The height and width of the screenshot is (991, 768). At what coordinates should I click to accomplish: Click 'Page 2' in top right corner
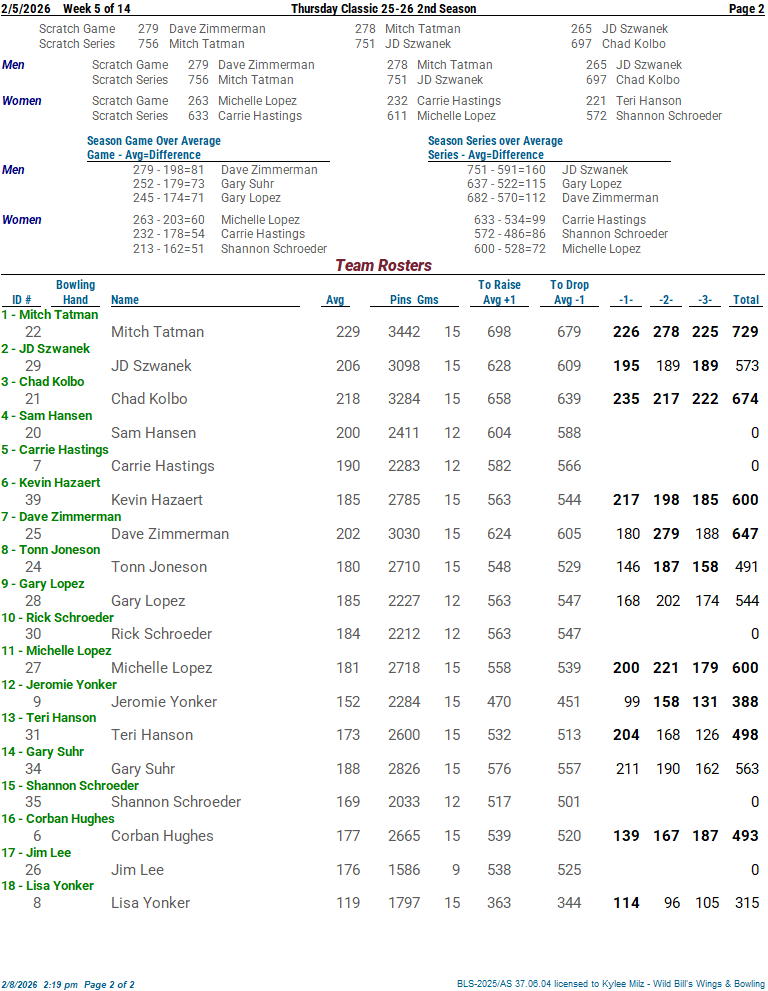(747, 9)
